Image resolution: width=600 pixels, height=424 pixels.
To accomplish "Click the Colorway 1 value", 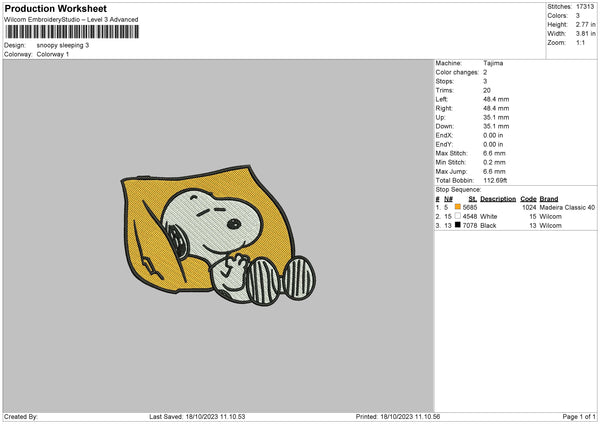I will coord(55,54).
